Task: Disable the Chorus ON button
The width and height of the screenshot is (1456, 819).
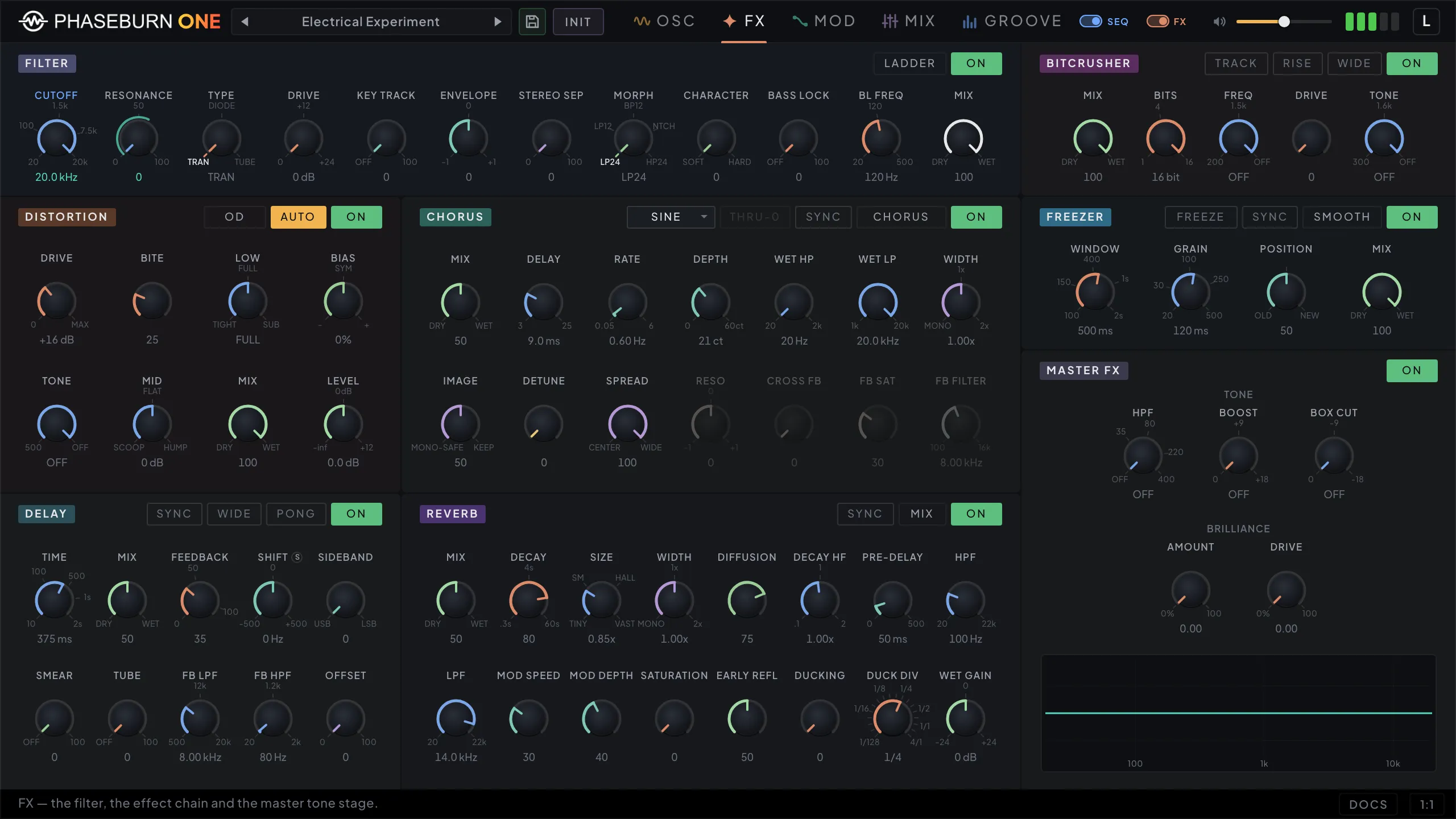Action: click(976, 217)
